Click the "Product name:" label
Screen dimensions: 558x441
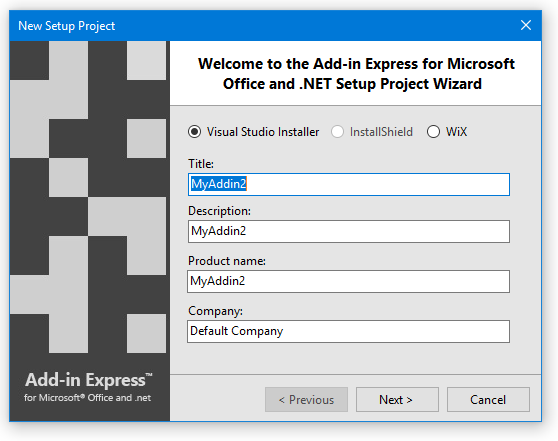tap(227, 261)
